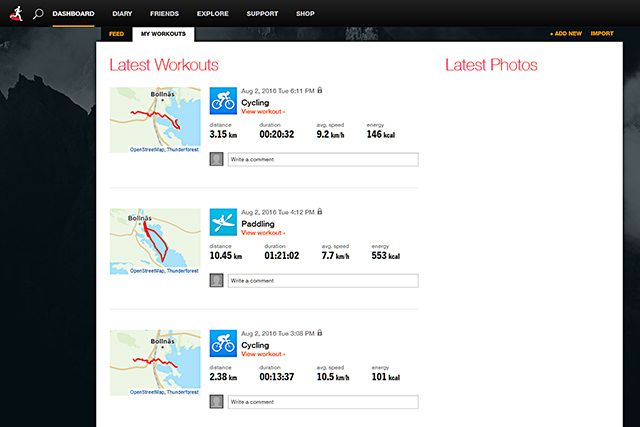Open the Explore section
The image size is (640, 427).
[212, 14]
